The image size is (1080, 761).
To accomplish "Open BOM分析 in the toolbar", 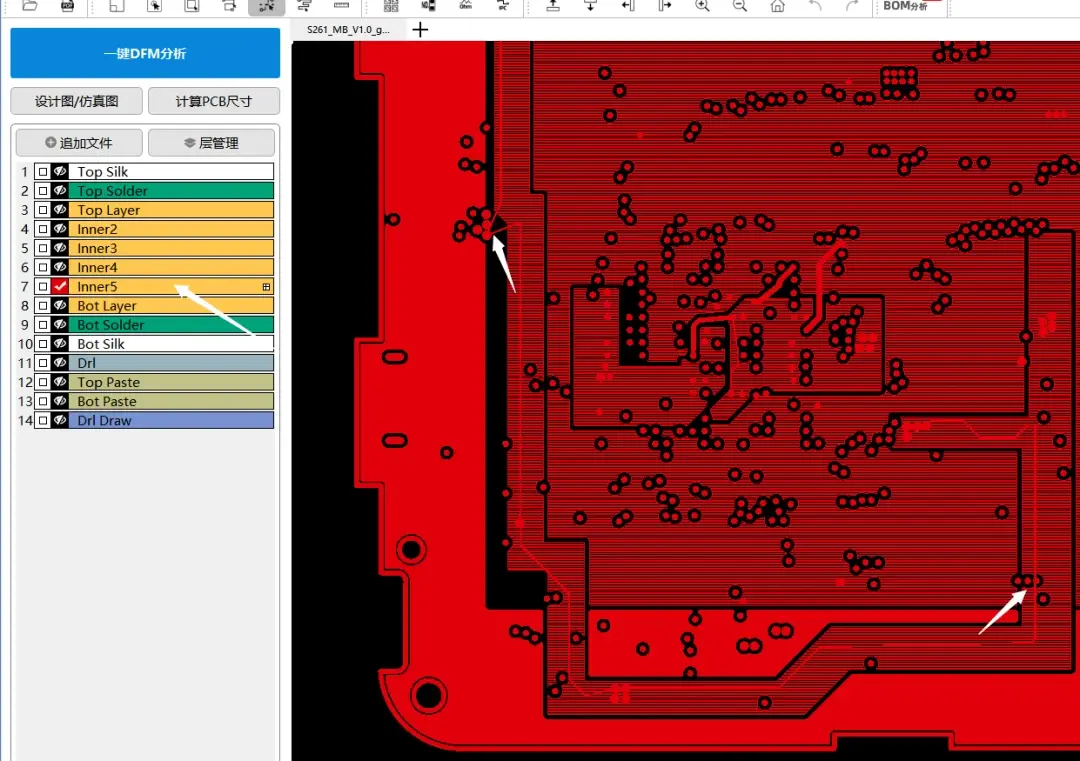I will click(x=906, y=6).
